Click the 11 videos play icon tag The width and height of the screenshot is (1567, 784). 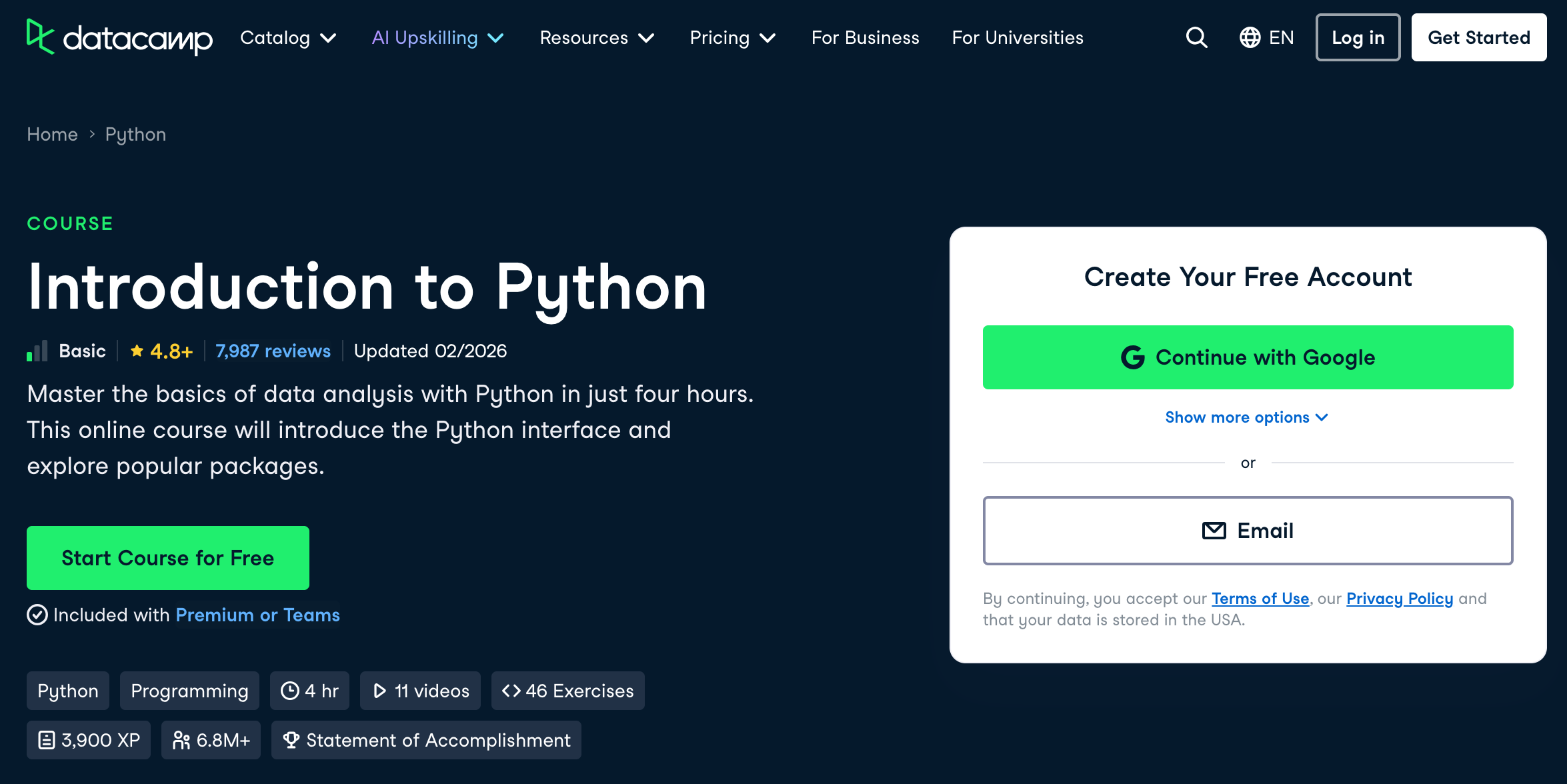pyautogui.click(x=420, y=691)
